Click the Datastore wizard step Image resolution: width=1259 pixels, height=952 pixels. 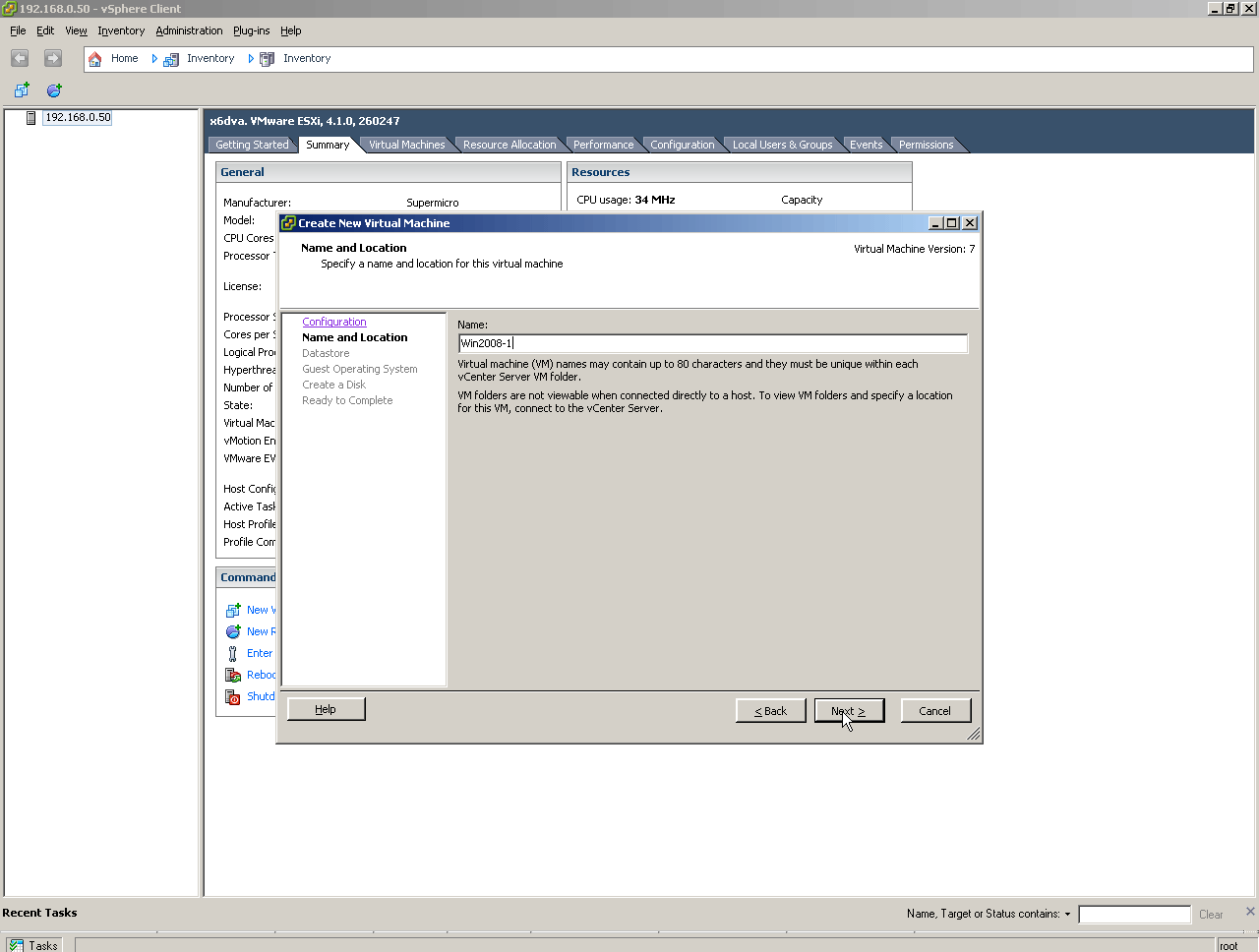pos(326,354)
